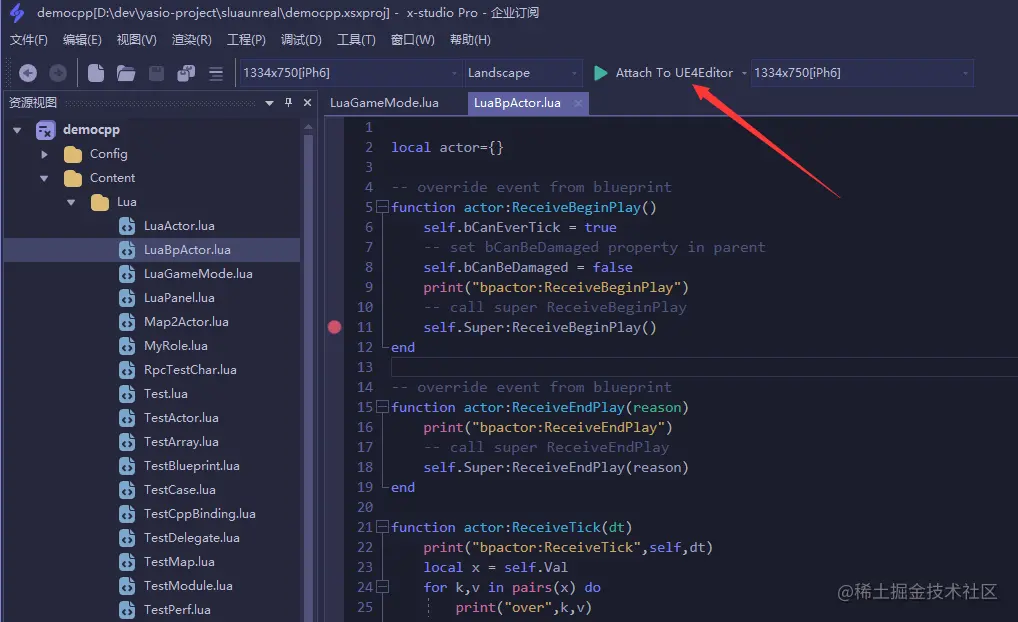Open the 编辑(E) menu
The image size is (1018, 622).
pyautogui.click(x=82, y=40)
